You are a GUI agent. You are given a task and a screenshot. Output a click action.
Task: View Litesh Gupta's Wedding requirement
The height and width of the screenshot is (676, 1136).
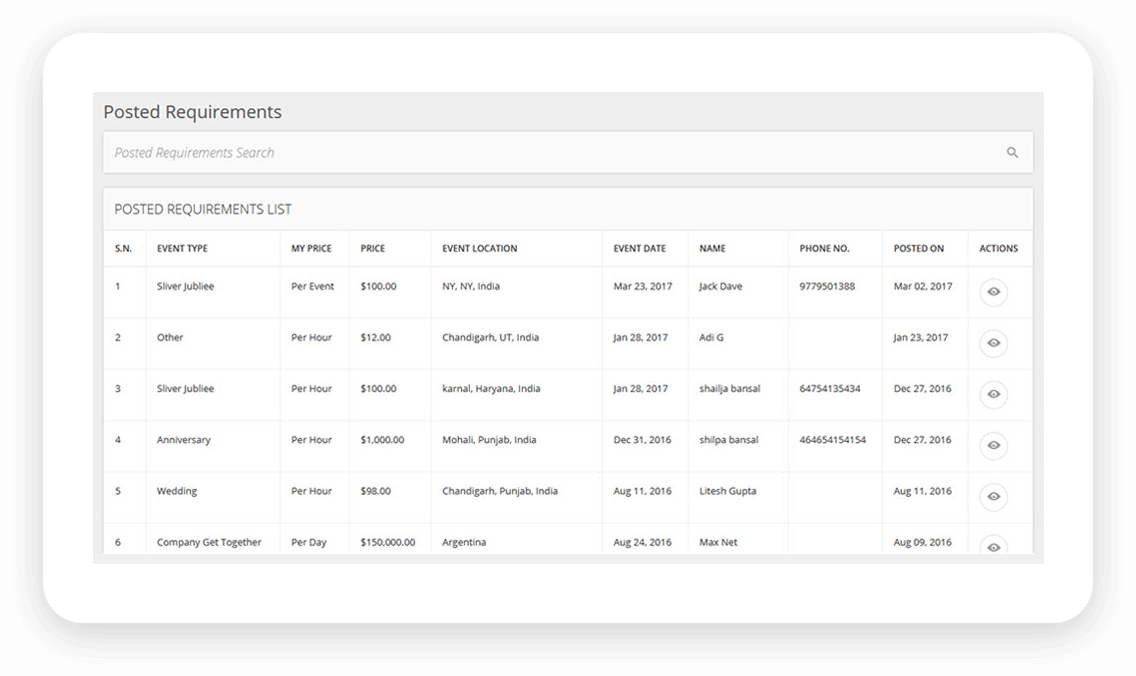pos(993,497)
